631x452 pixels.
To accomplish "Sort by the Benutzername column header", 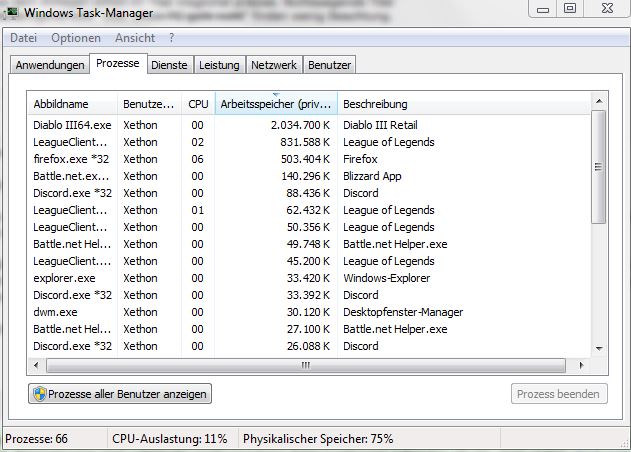I will (149, 104).
